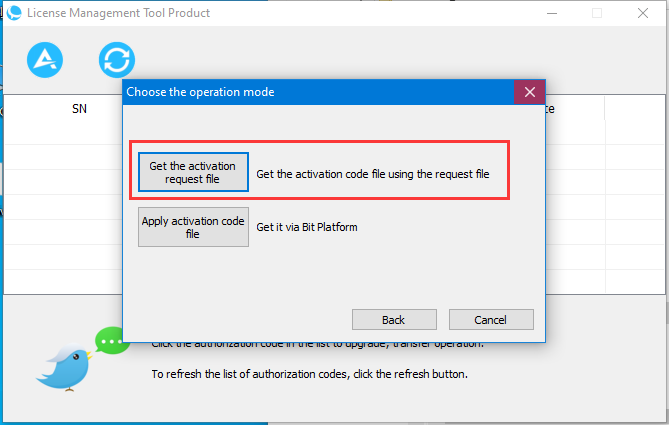Click the request file description text
The image size is (669, 425).
(373, 174)
